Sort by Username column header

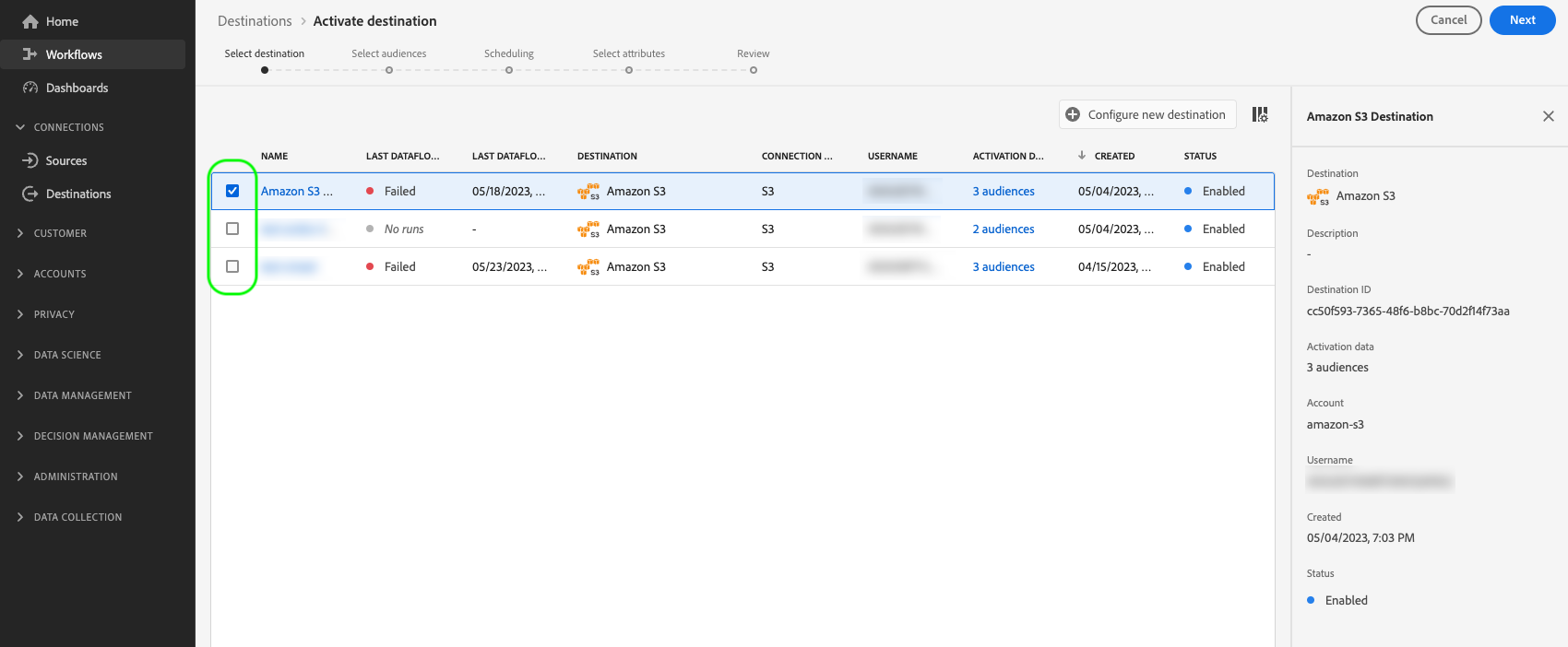[893, 156]
